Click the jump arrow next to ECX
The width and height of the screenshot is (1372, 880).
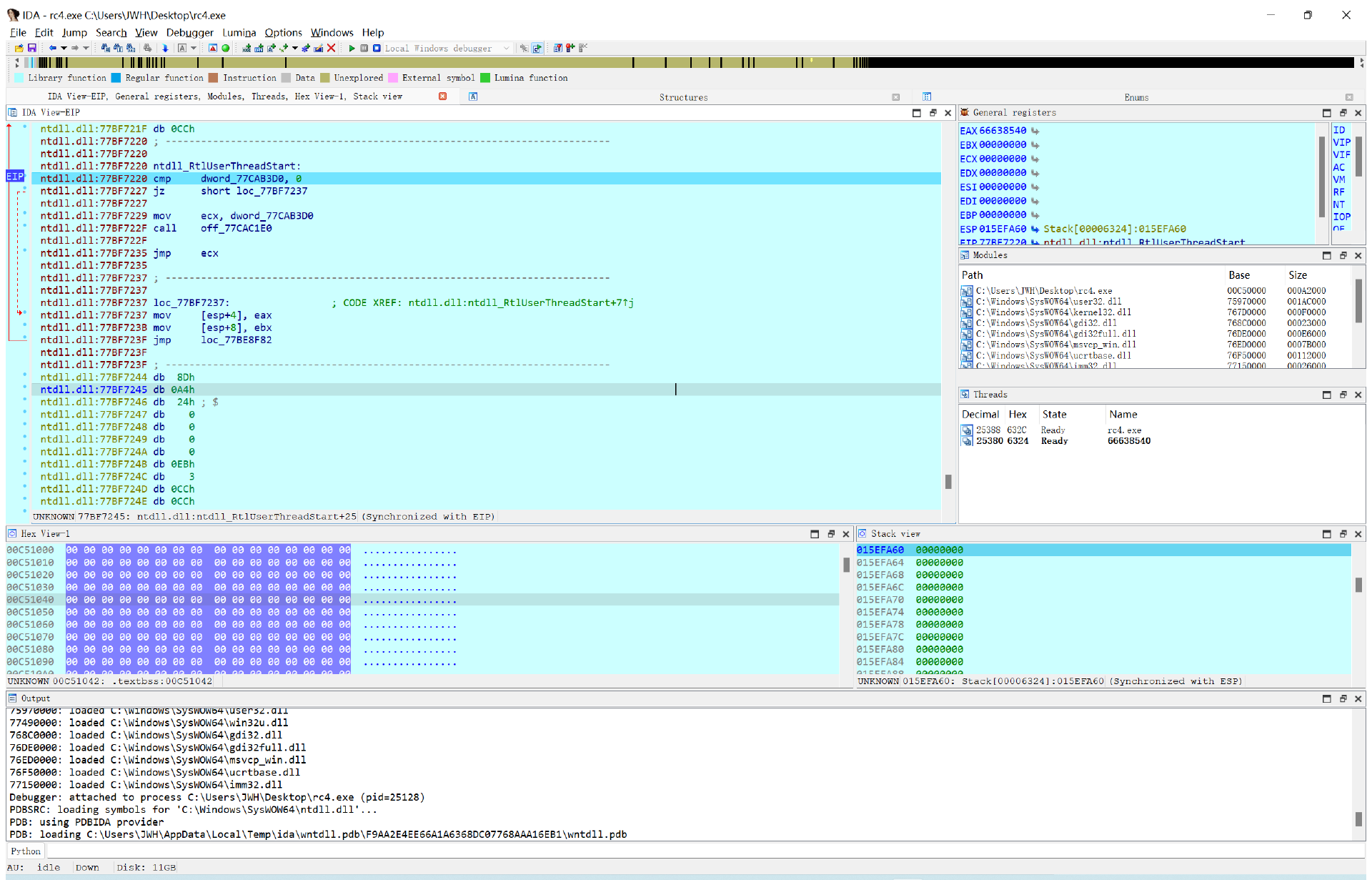[1035, 159]
